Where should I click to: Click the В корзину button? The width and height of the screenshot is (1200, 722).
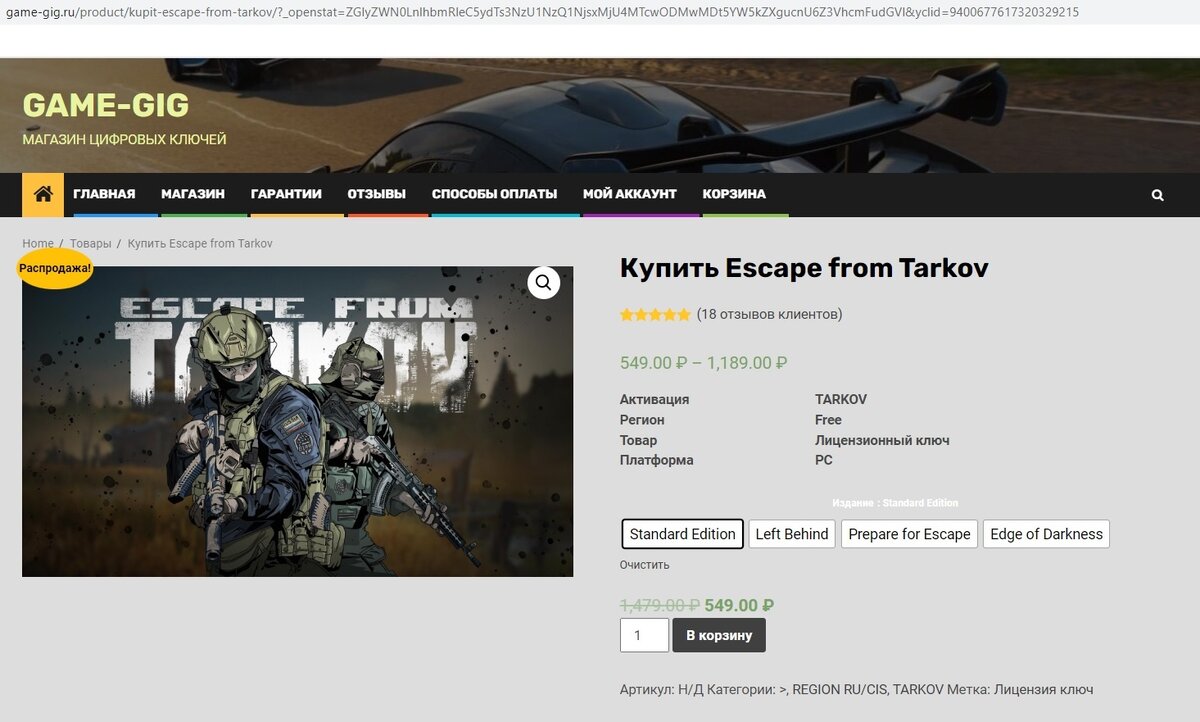pos(719,635)
